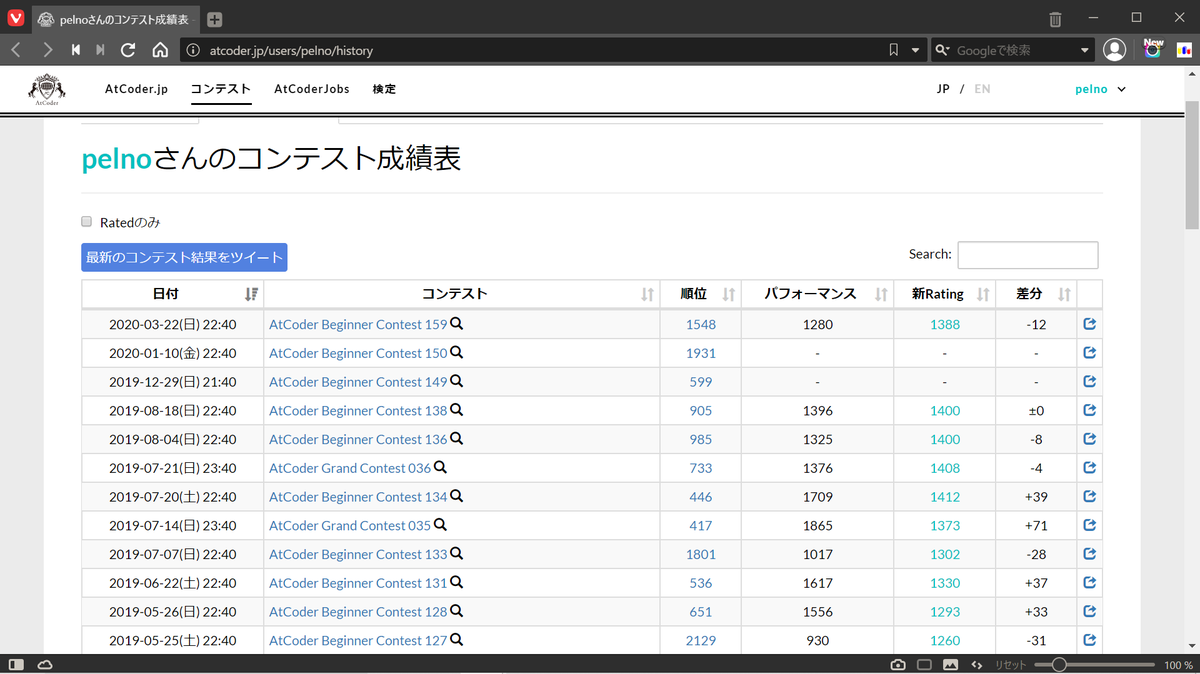This screenshot has height=674, width=1200.
Task: Sort table by 日付 column
Action: [172, 294]
